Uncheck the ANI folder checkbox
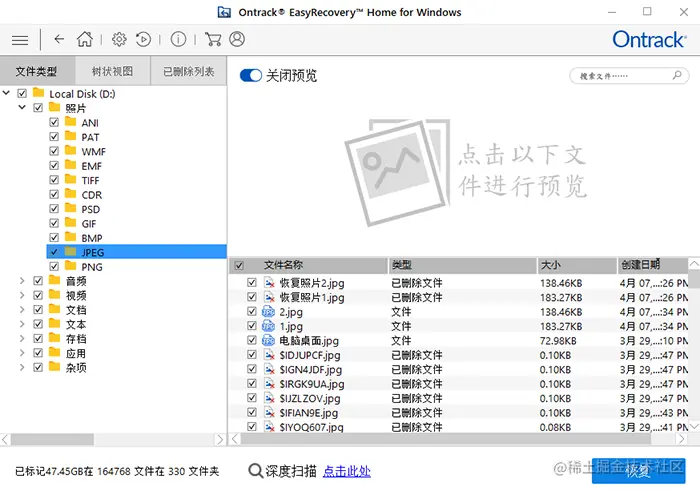The image size is (700, 491). (x=54, y=122)
